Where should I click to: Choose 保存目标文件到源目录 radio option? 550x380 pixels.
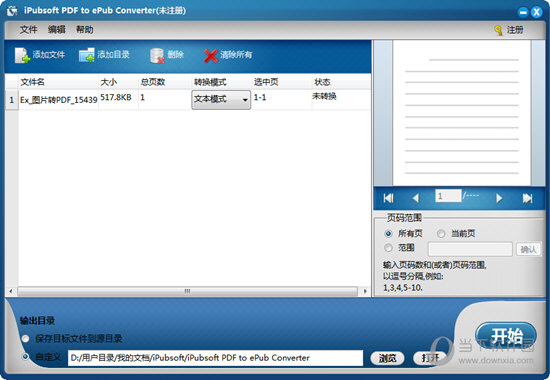click(x=25, y=339)
